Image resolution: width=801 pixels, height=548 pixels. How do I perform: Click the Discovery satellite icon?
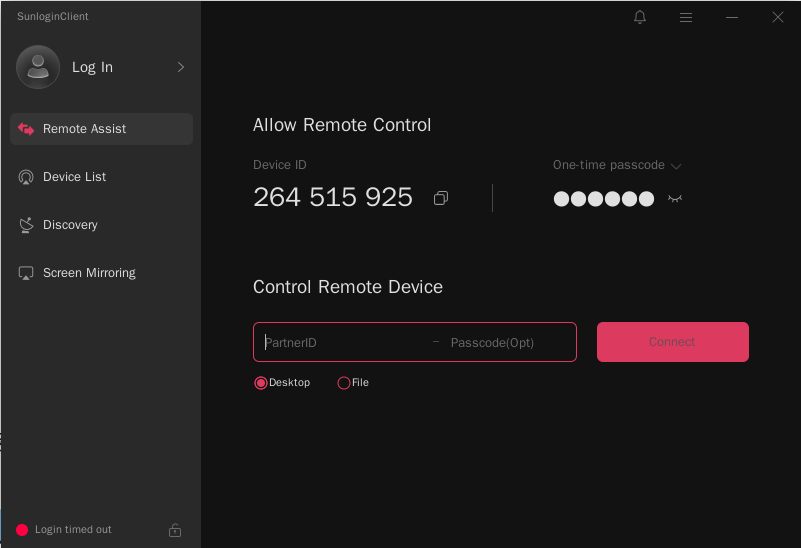(26, 225)
